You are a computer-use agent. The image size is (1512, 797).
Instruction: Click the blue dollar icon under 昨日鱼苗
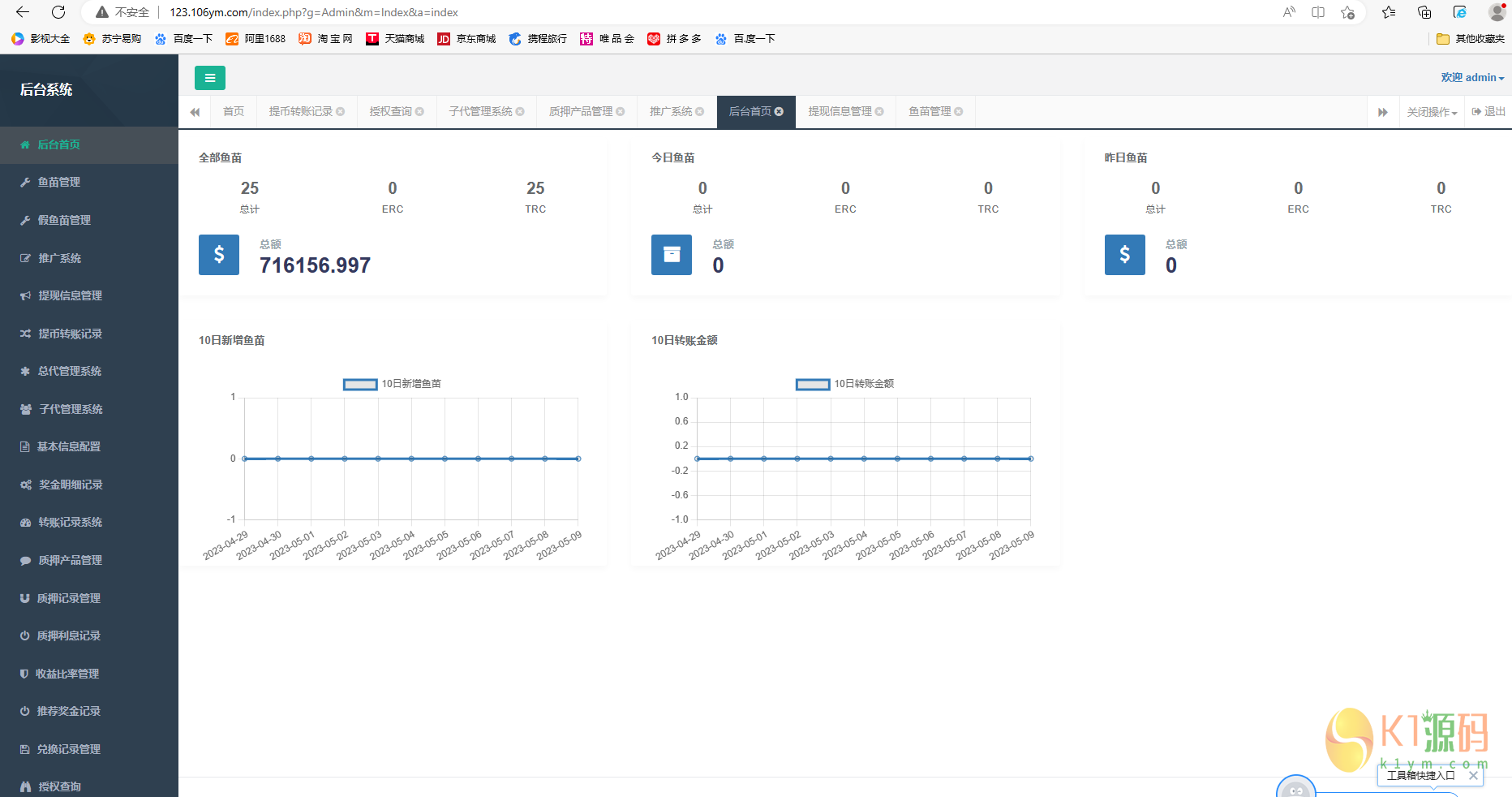[x=1124, y=255]
